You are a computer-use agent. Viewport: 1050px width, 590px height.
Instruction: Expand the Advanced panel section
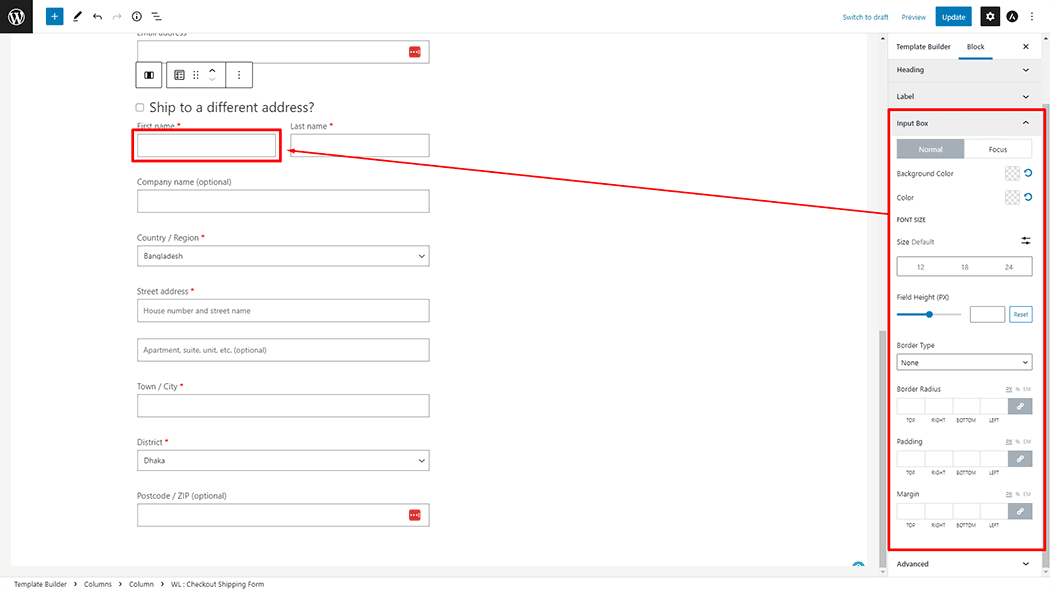pyautogui.click(x=964, y=564)
